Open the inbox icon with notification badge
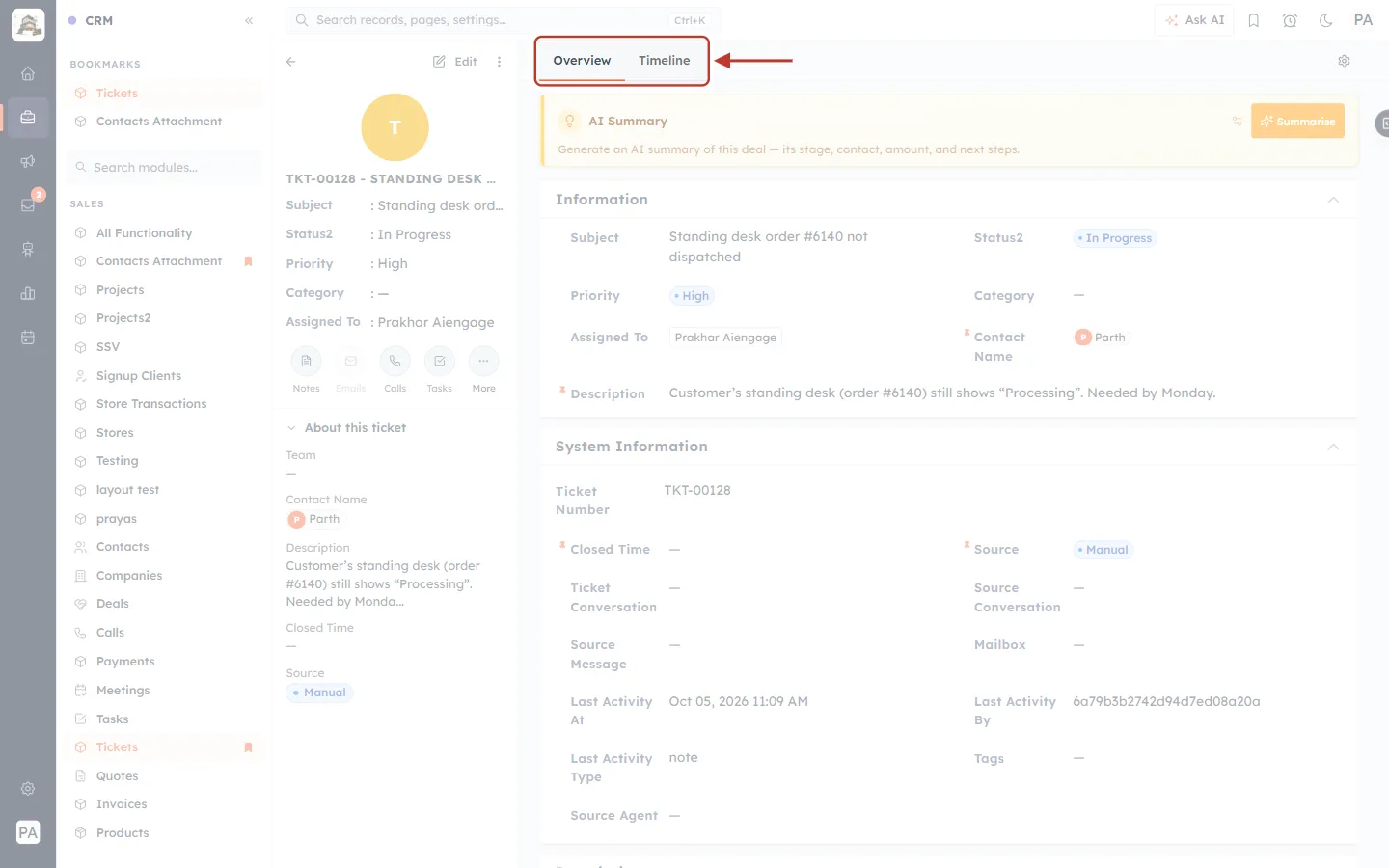1389x868 pixels. tap(28, 204)
